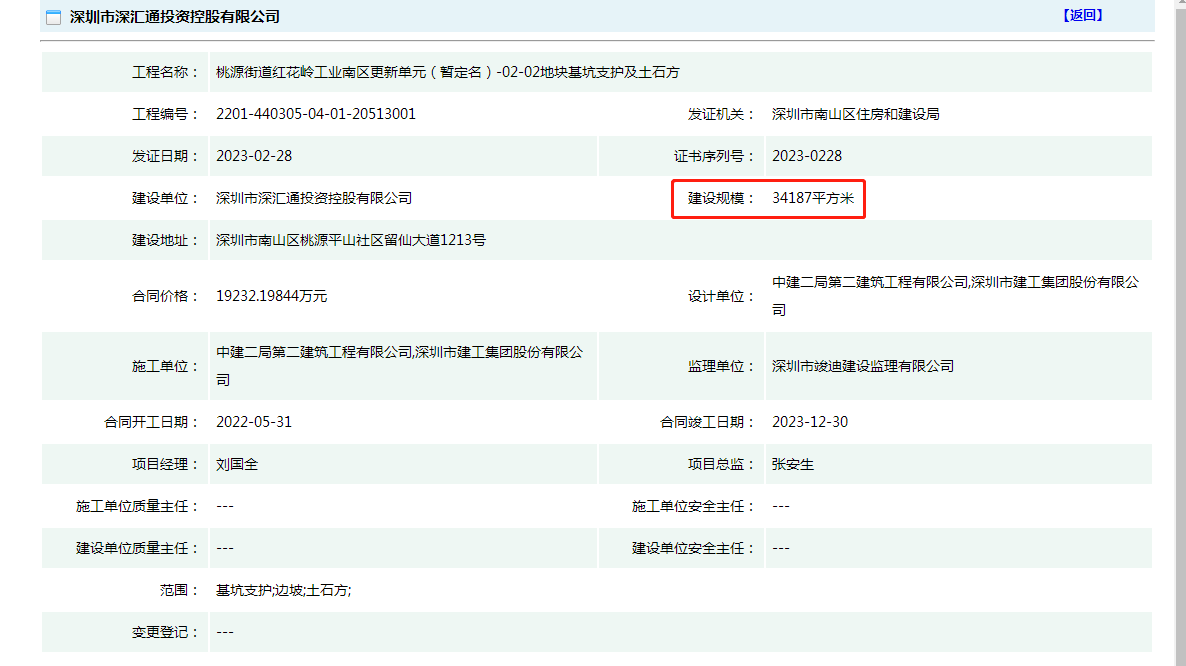Click the issuing authority 深圳市南山区住房和建设局
Screen dimensions: 1186x666
(855, 114)
